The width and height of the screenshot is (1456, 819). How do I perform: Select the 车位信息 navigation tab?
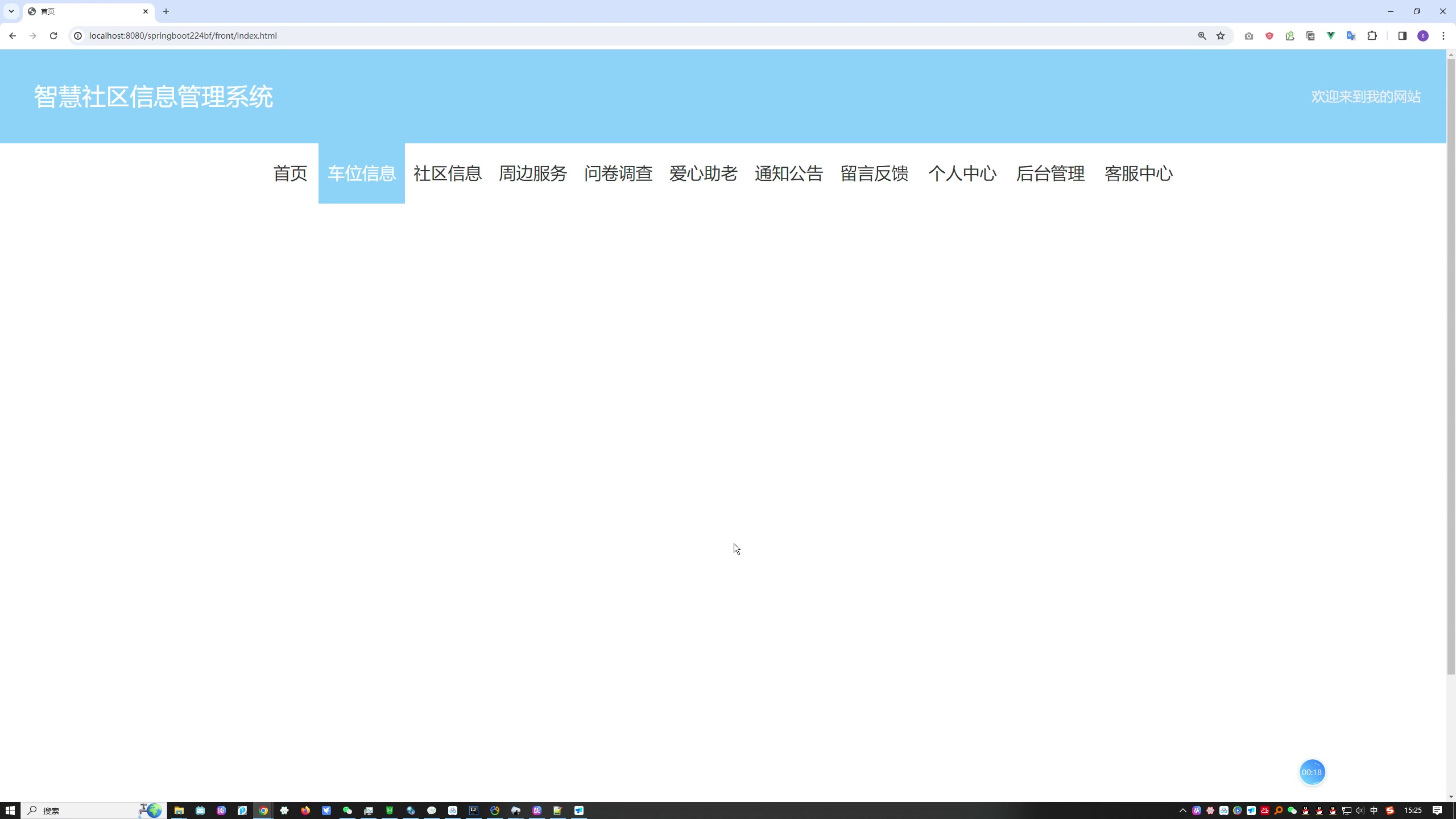[362, 173]
